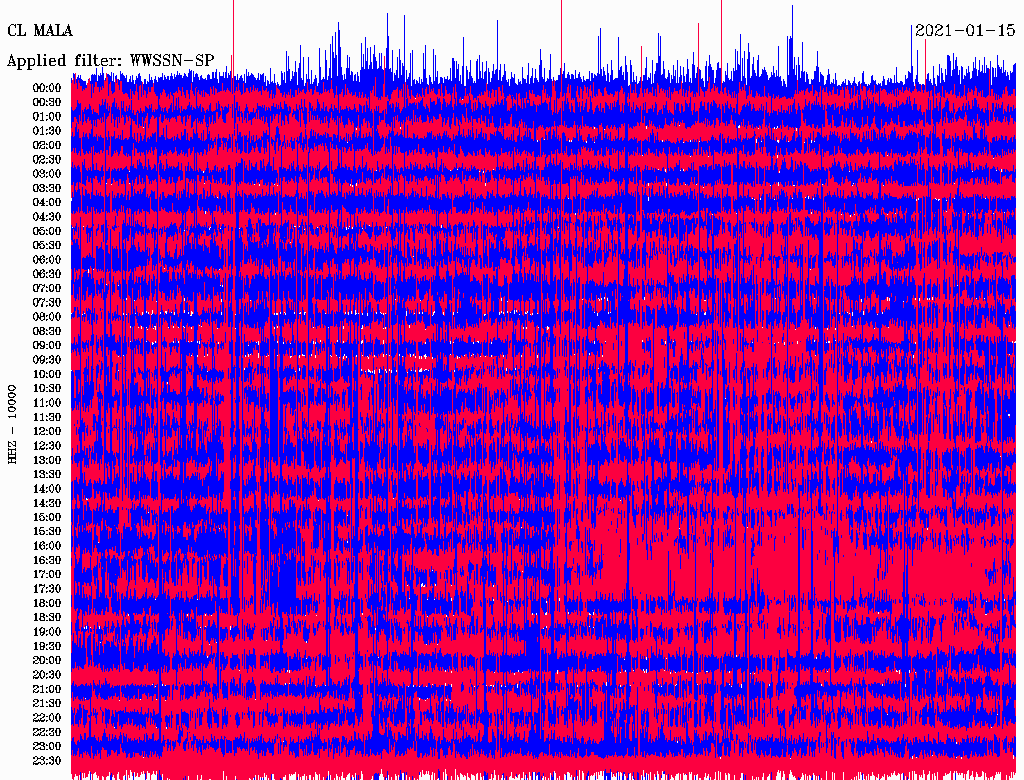Select the 02:00 time row label
Screen dimensions: 1024x780
[47, 145]
